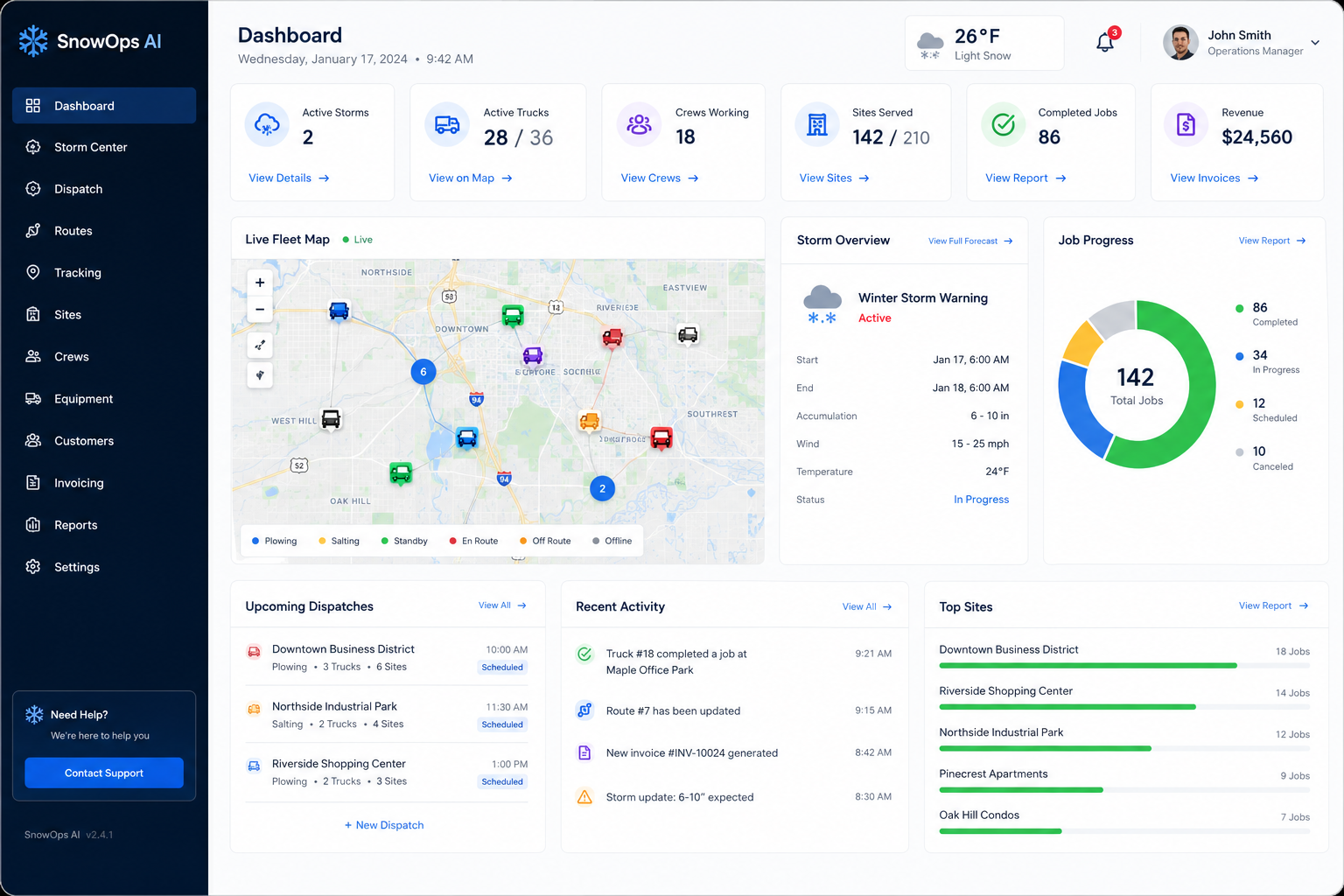The width and height of the screenshot is (1344, 896).
Task: Go to Dispatch in the sidebar
Action: [104, 189]
